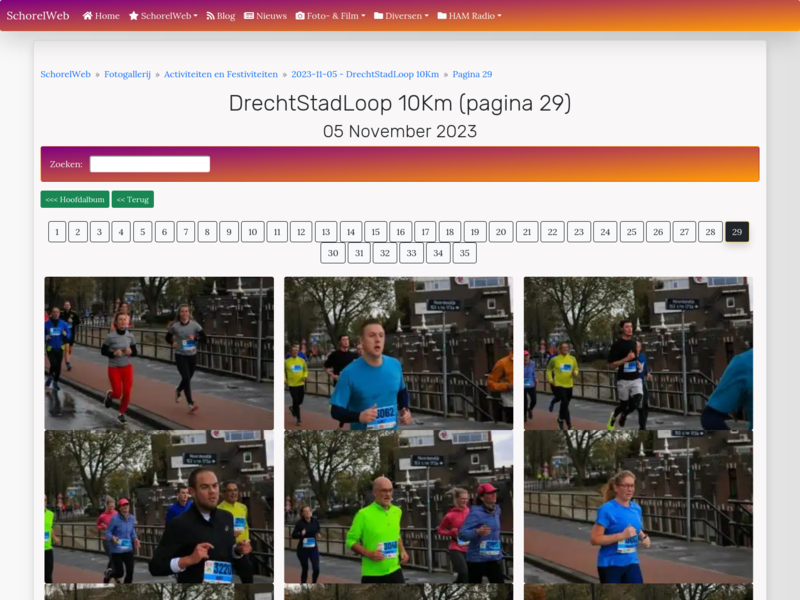Click the Nieuws newspaper icon
Image resolution: width=800 pixels, height=600 pixels.
(249, 16)
